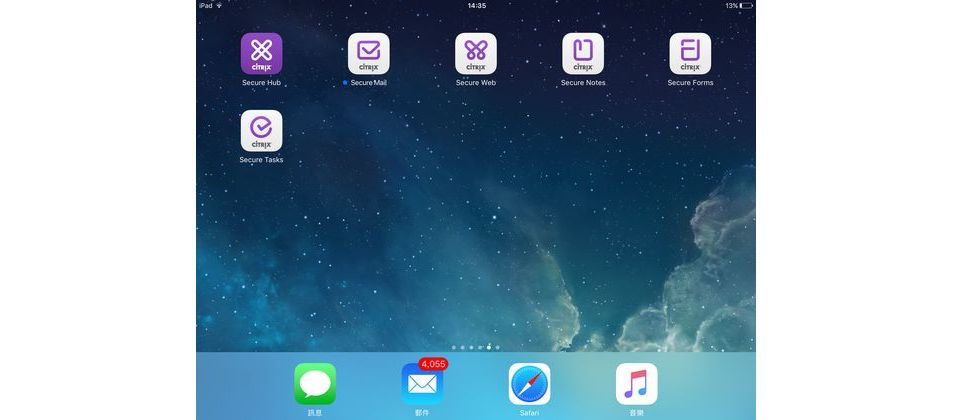Tap the 4,055 unread badge on Mail
The height and width of the screenshot is (420, 960).
[433, 364]
